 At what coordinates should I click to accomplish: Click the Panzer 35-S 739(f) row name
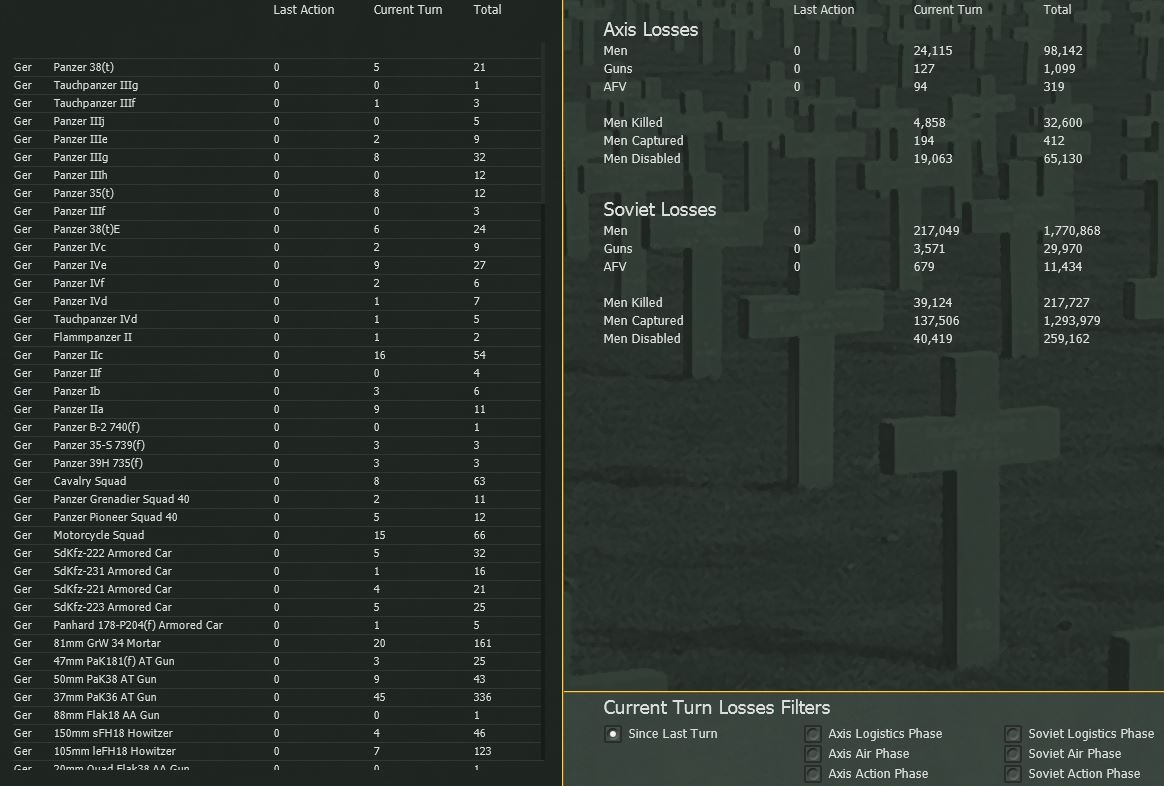[x=99, y=445]
